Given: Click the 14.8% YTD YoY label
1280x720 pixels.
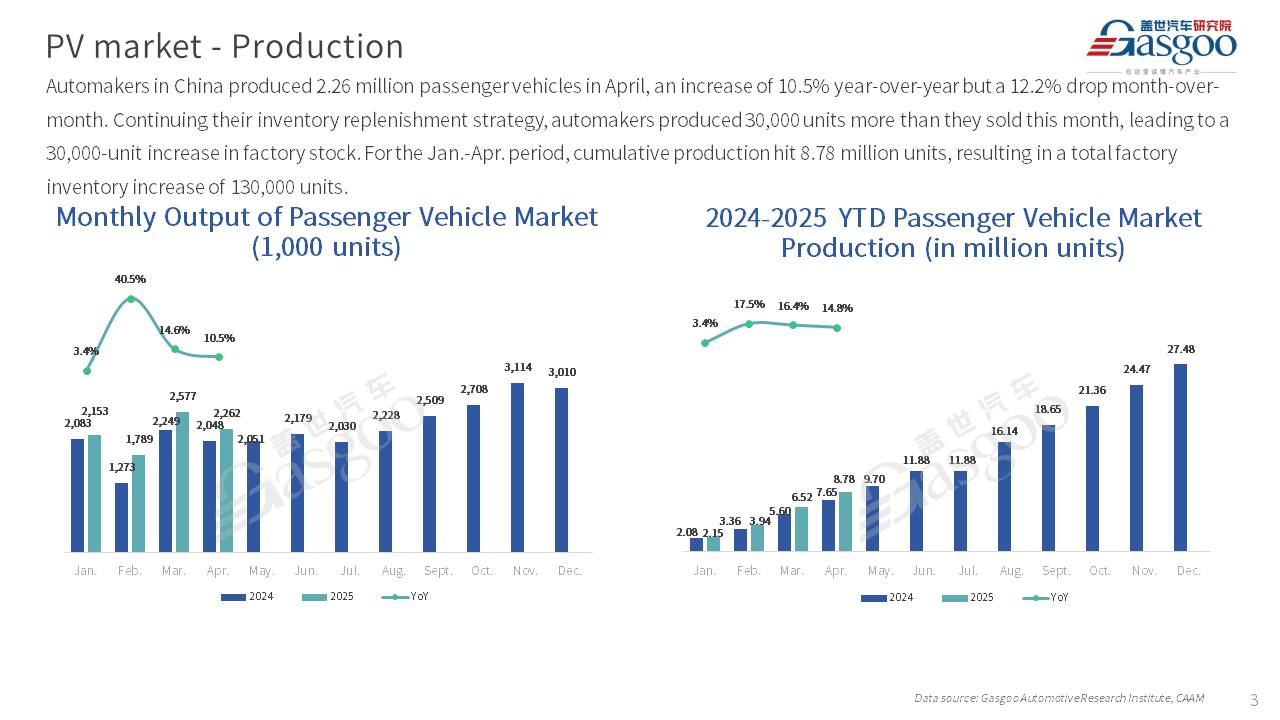Looking at the screenshot, I should pyautogui.click(x=837, y=308).
